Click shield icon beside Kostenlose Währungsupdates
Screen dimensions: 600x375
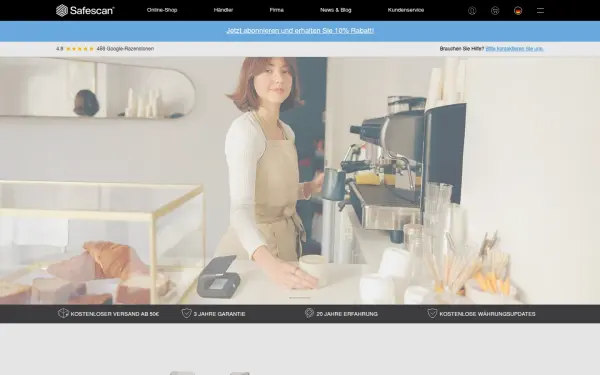coord(432,313)
